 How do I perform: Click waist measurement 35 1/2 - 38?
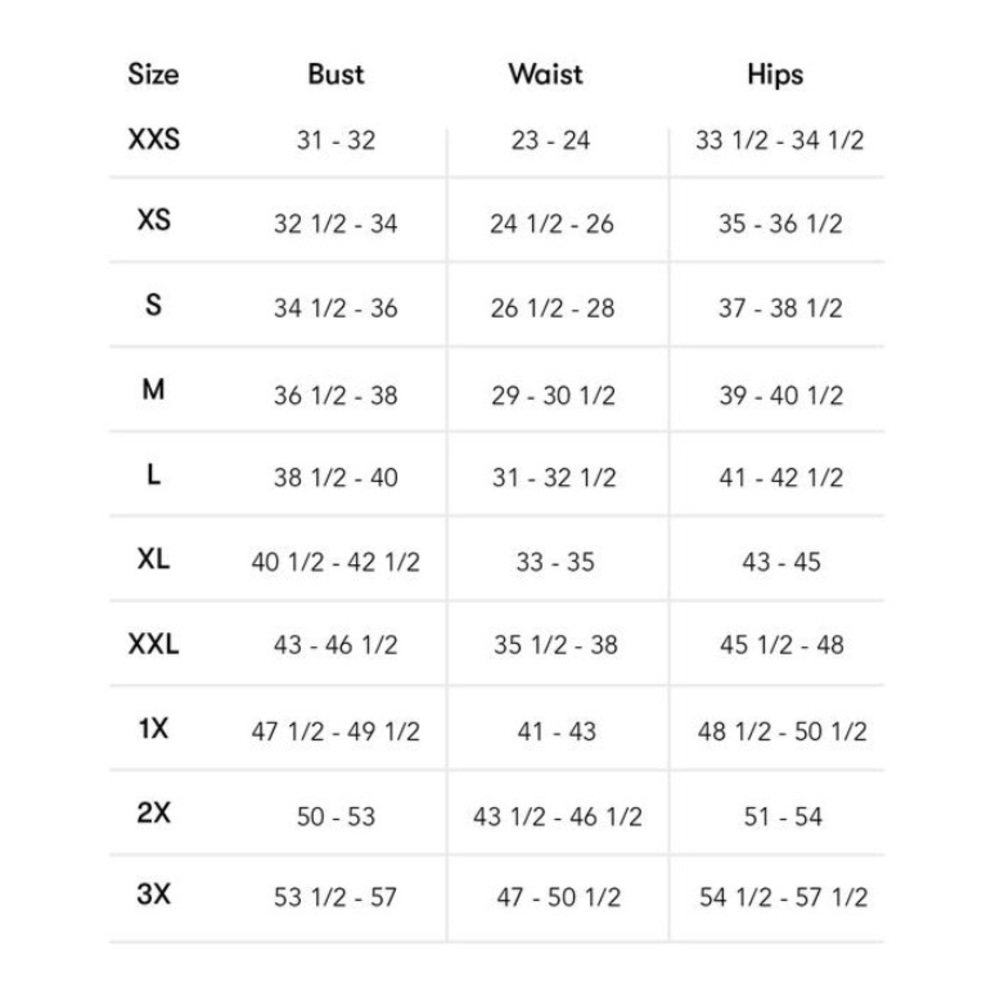tap(555, 646)
